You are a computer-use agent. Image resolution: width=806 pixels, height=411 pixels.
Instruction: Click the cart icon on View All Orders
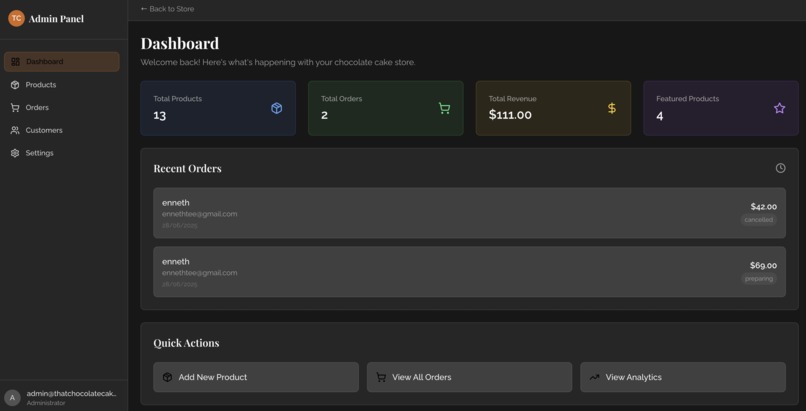tap(381, 377)
